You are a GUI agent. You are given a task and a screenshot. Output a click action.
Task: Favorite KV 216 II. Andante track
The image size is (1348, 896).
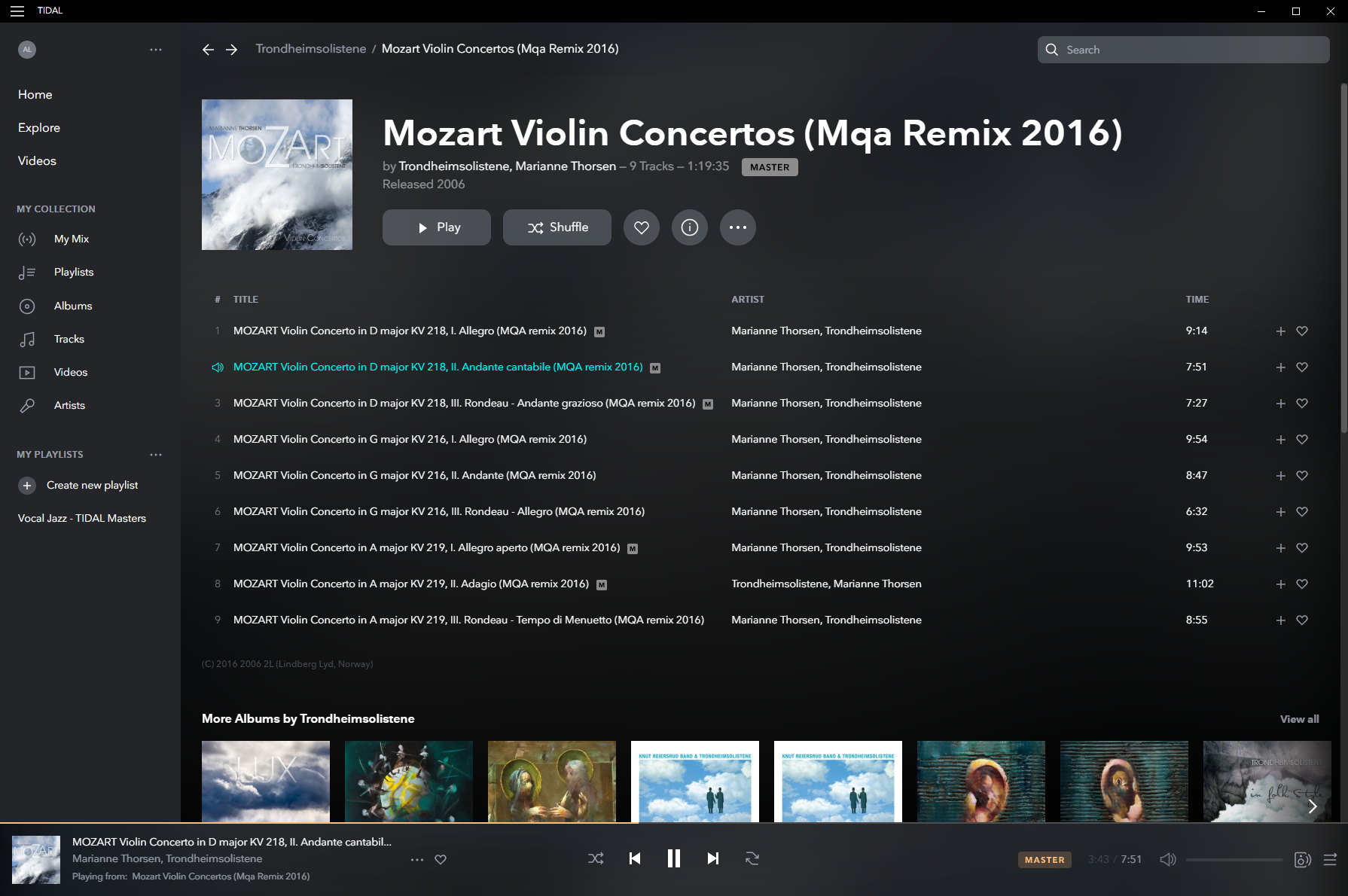pos(1302,476)
